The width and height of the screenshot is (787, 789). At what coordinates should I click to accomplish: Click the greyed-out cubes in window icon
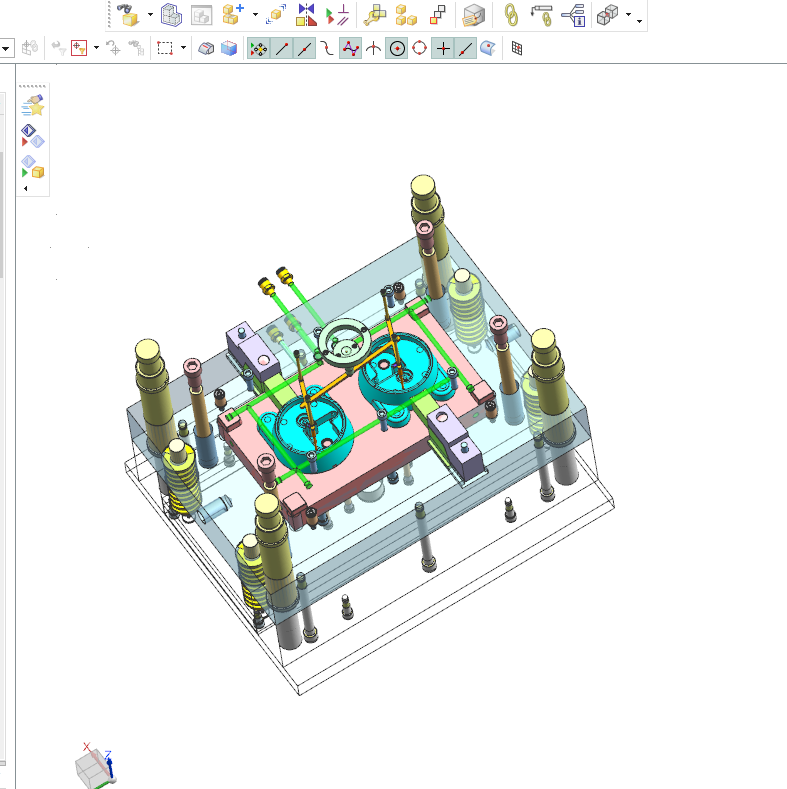click(201, 15)
